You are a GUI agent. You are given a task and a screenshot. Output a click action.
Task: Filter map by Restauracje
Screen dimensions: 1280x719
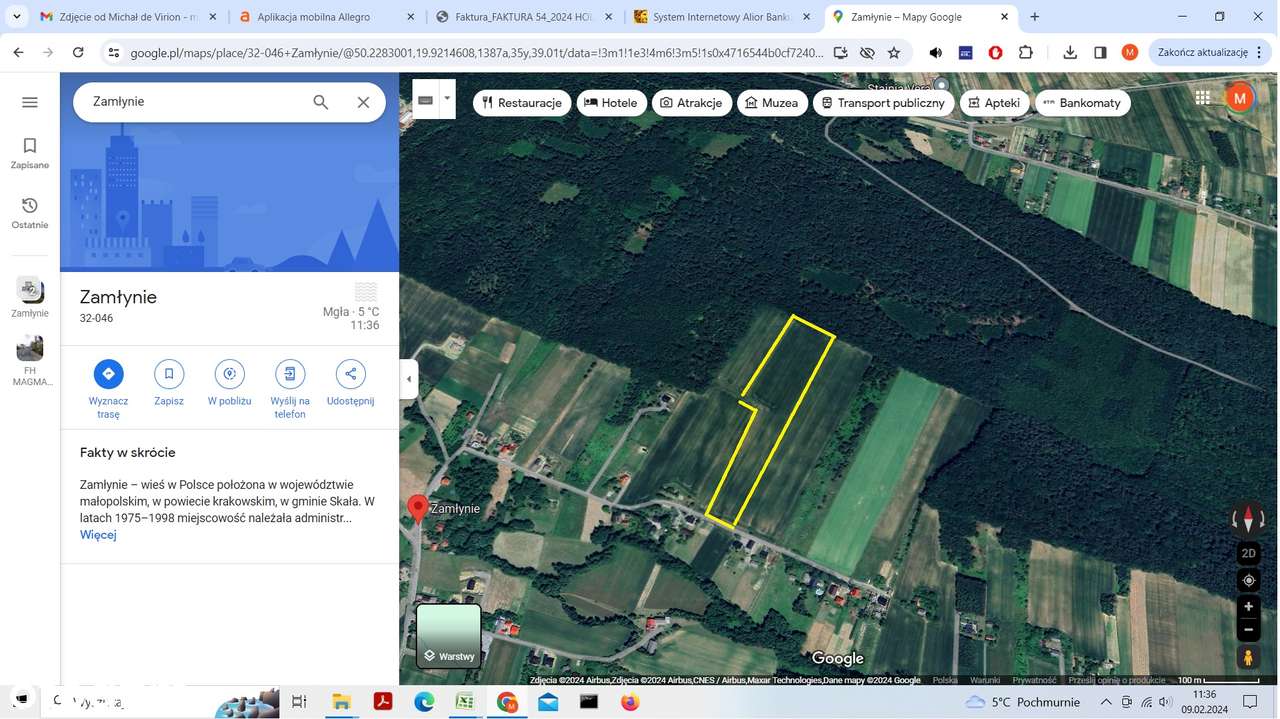coord(522,103)
